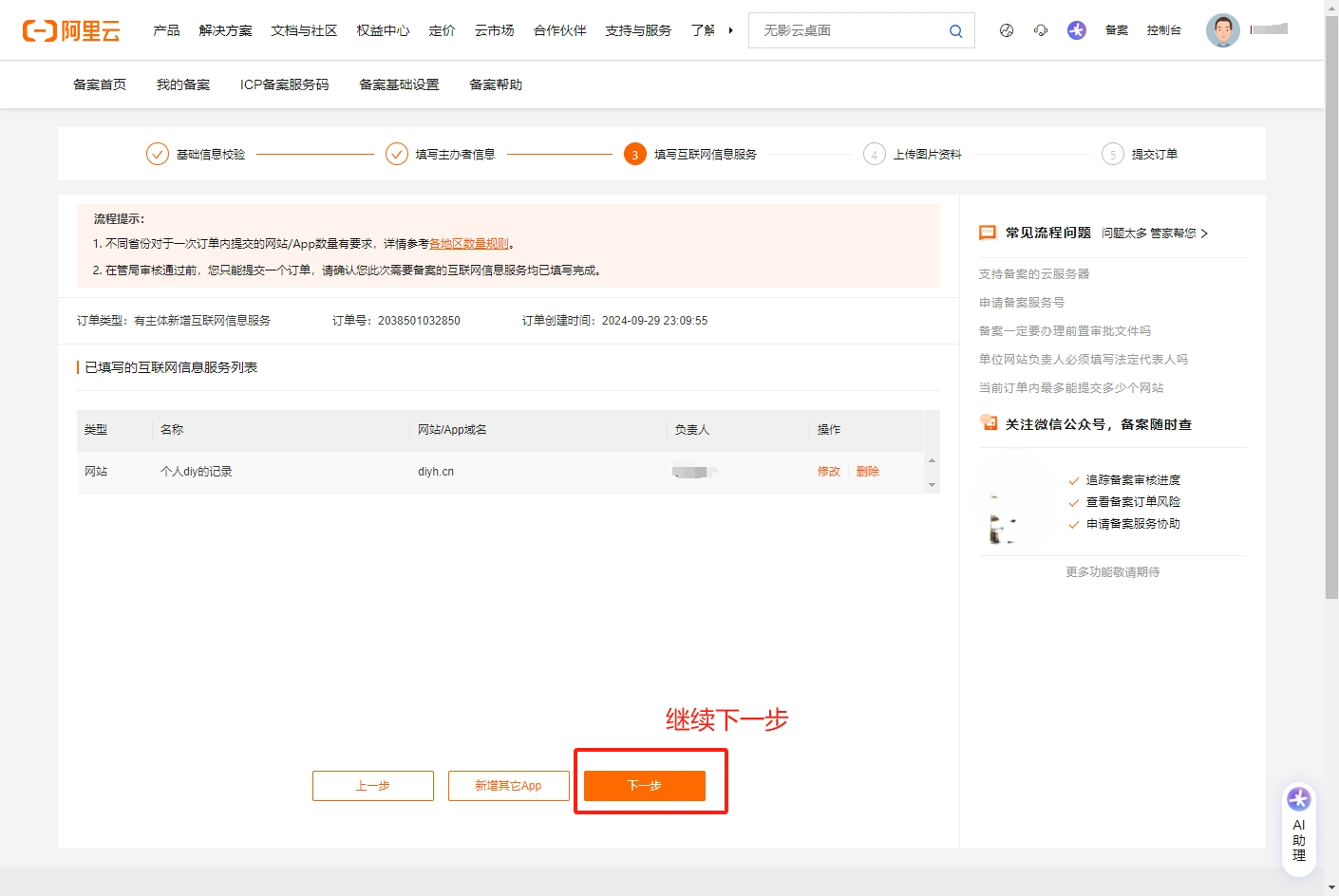Open the ICP备案服务码 tab
The width and height of the screenshot is (1339, 896).
[284, 84]
